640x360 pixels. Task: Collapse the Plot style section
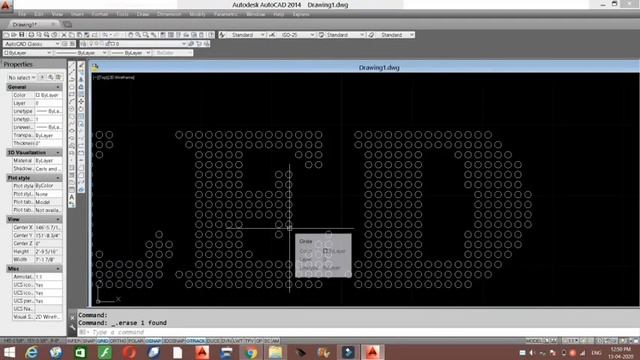click(58, 178)
